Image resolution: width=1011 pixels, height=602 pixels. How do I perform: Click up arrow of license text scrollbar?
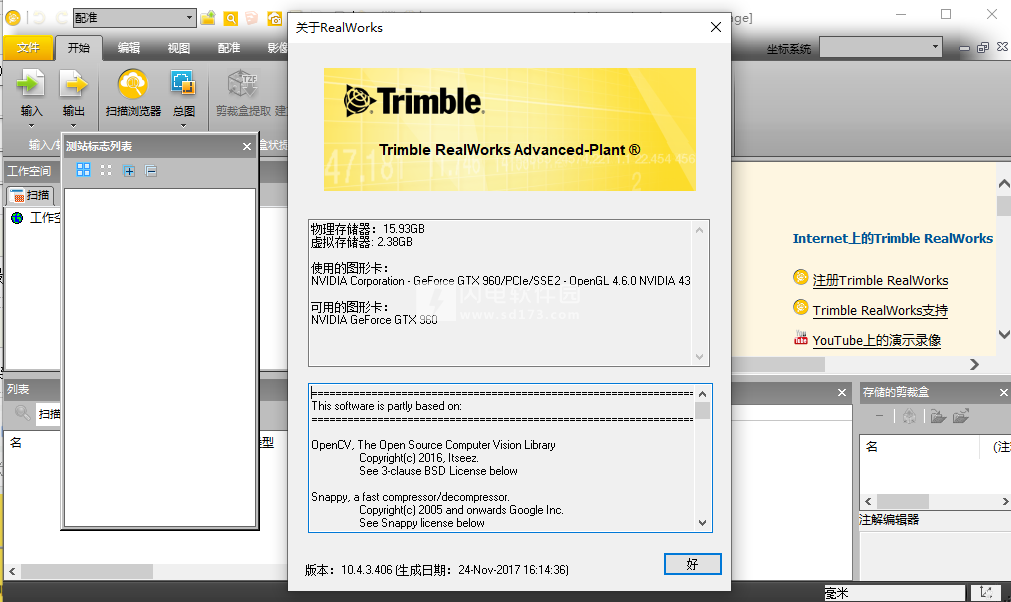point(702,394)
